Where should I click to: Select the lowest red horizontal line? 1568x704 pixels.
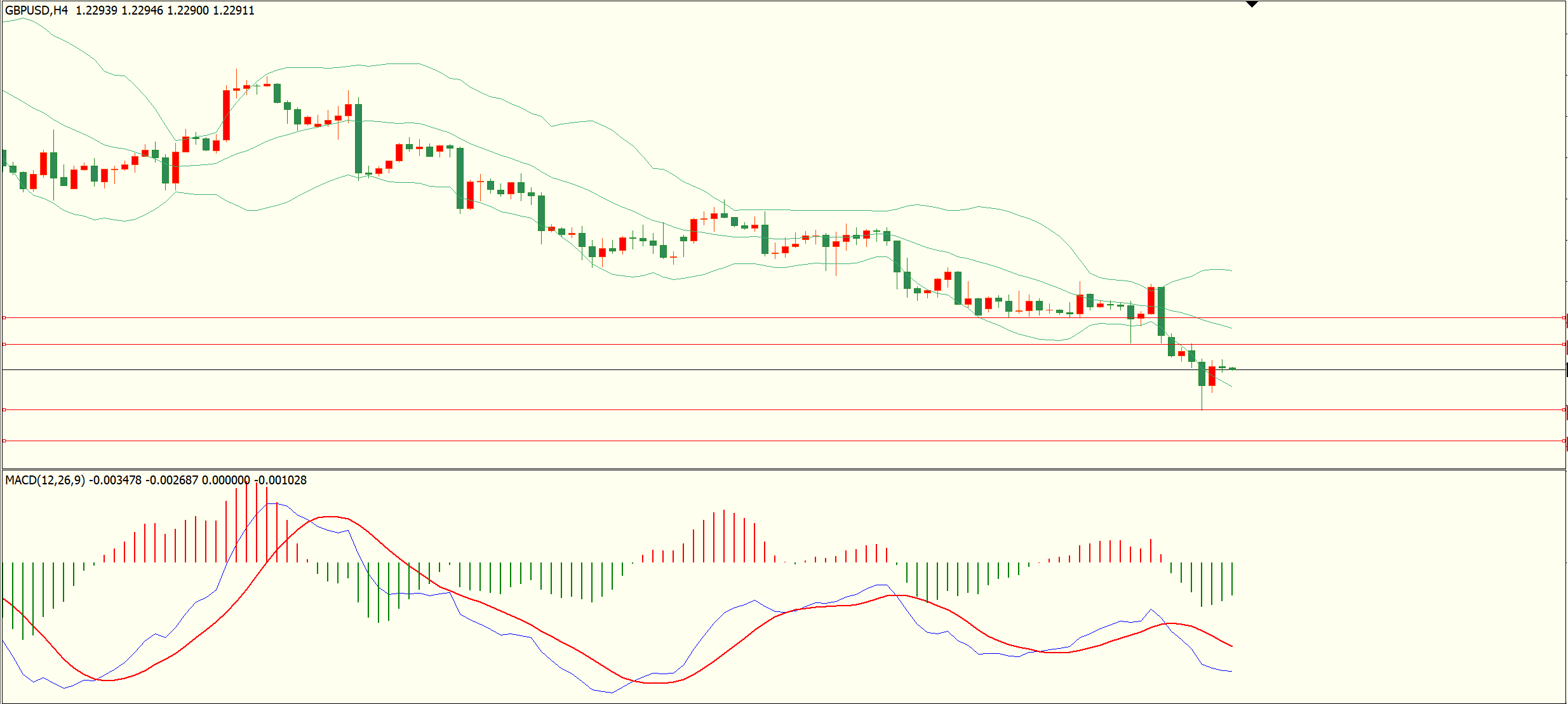pyautogui.click(x=784, y=440)
